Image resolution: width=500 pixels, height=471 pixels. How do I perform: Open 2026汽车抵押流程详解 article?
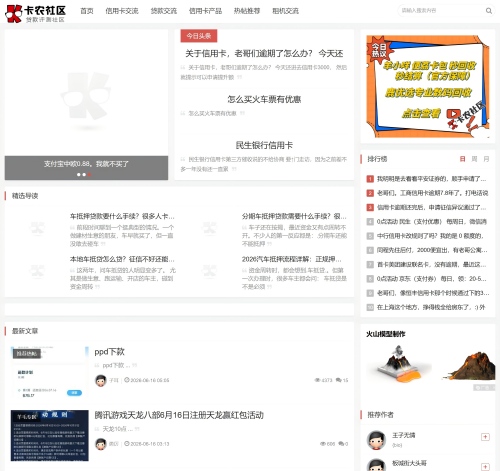point(292,259)
